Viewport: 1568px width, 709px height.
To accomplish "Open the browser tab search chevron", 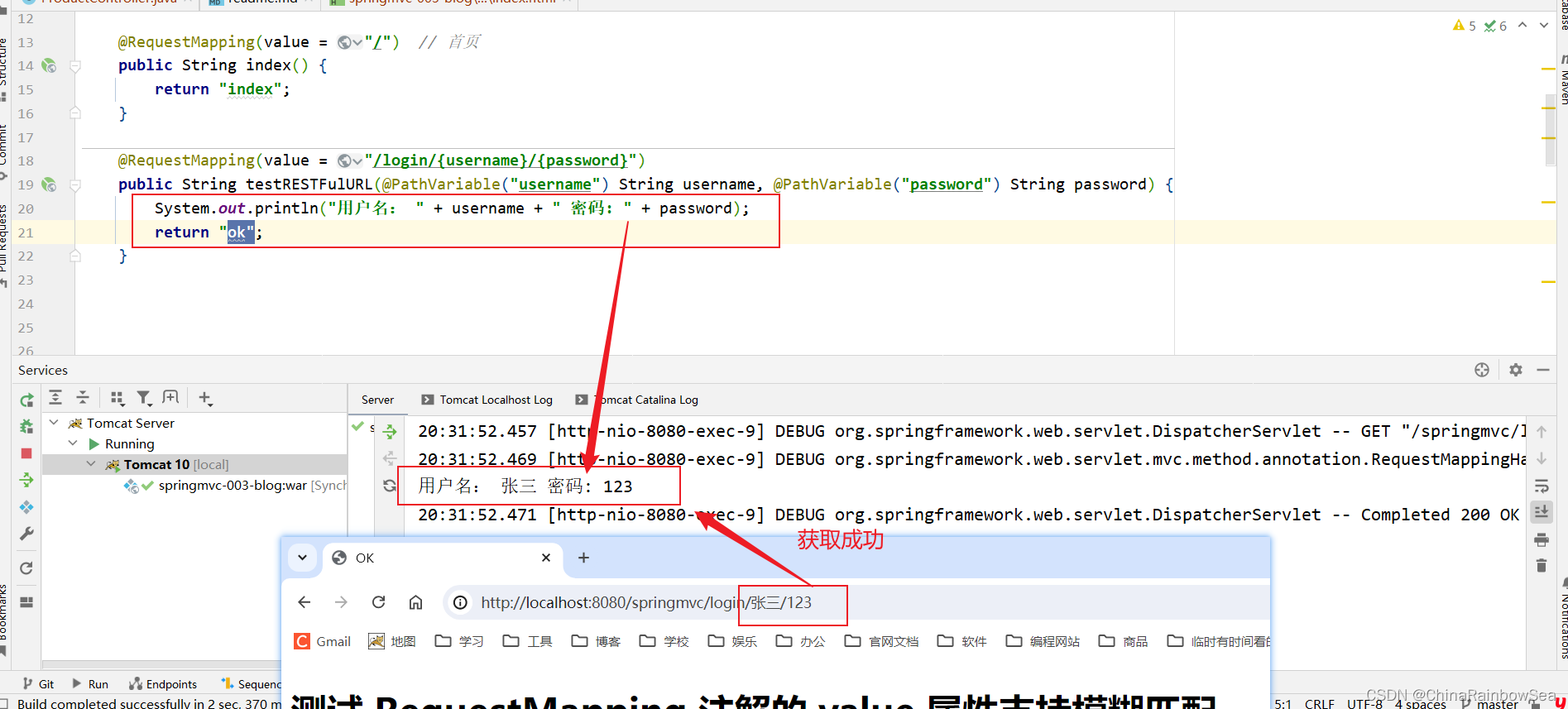I will coord(303,558).
